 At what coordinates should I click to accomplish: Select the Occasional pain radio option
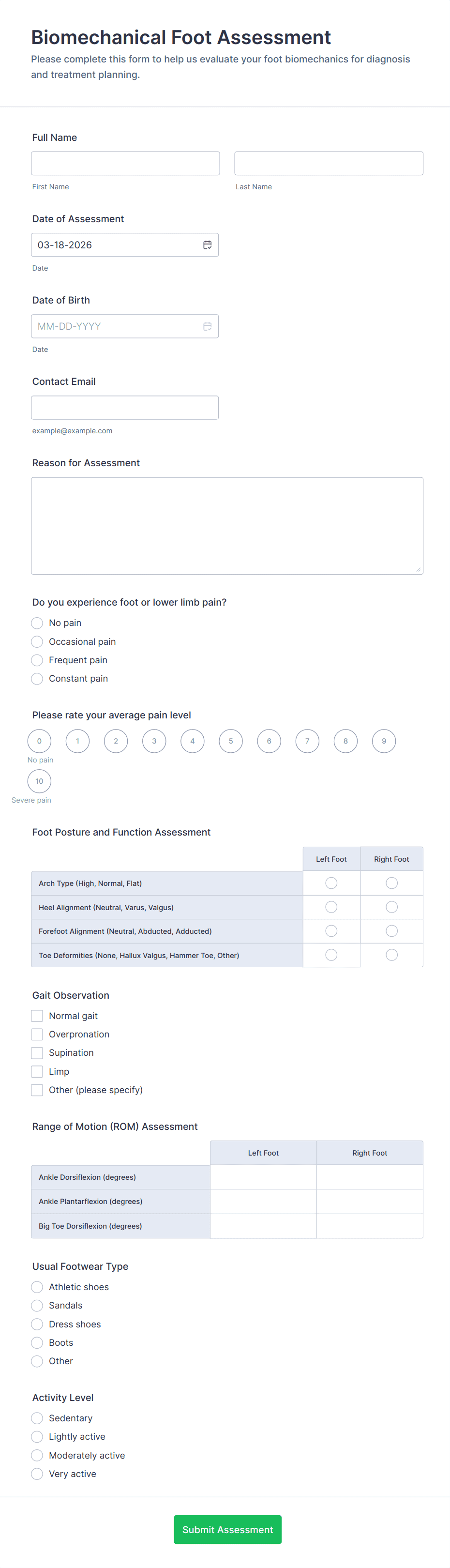click(x=37, y=641)
